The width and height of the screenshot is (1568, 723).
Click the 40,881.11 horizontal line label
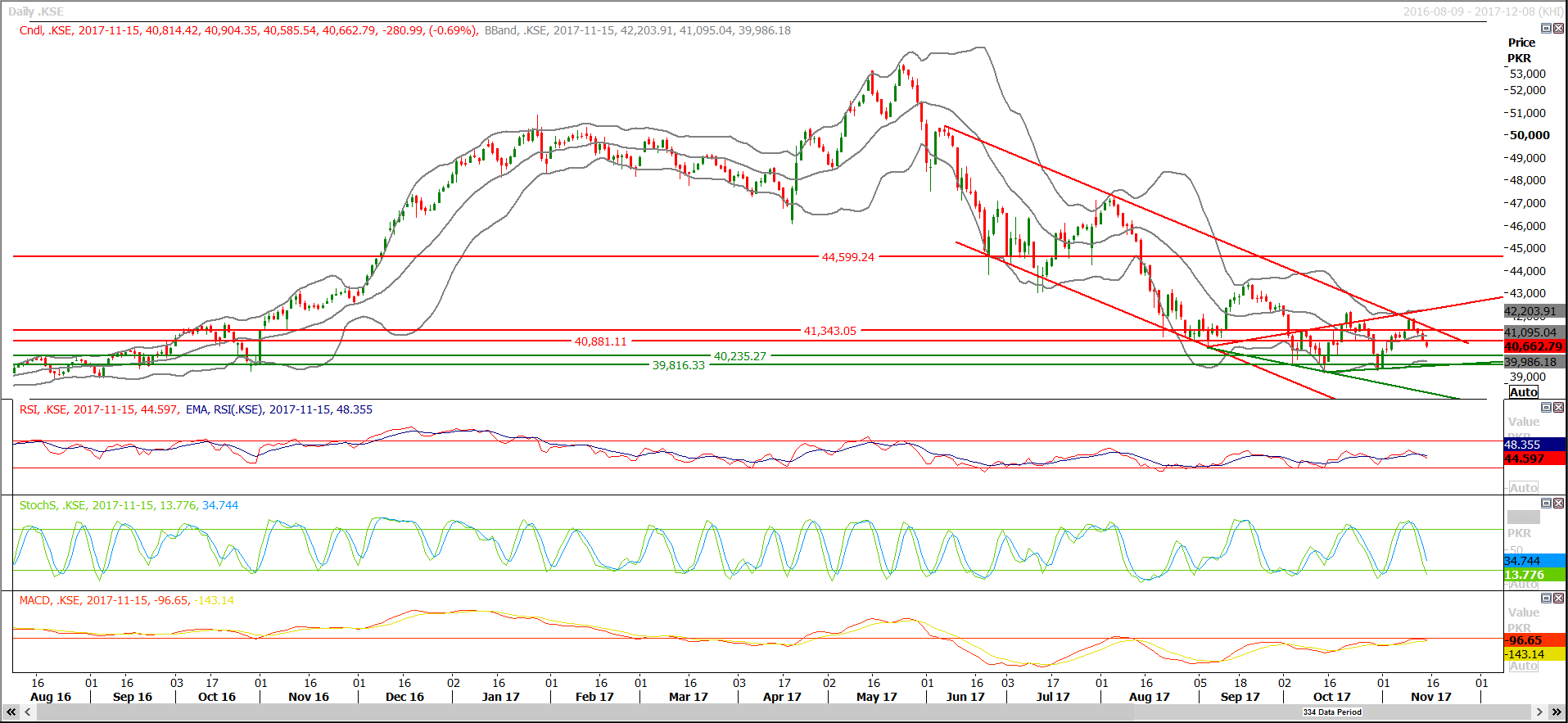click(x=600, y=341)
